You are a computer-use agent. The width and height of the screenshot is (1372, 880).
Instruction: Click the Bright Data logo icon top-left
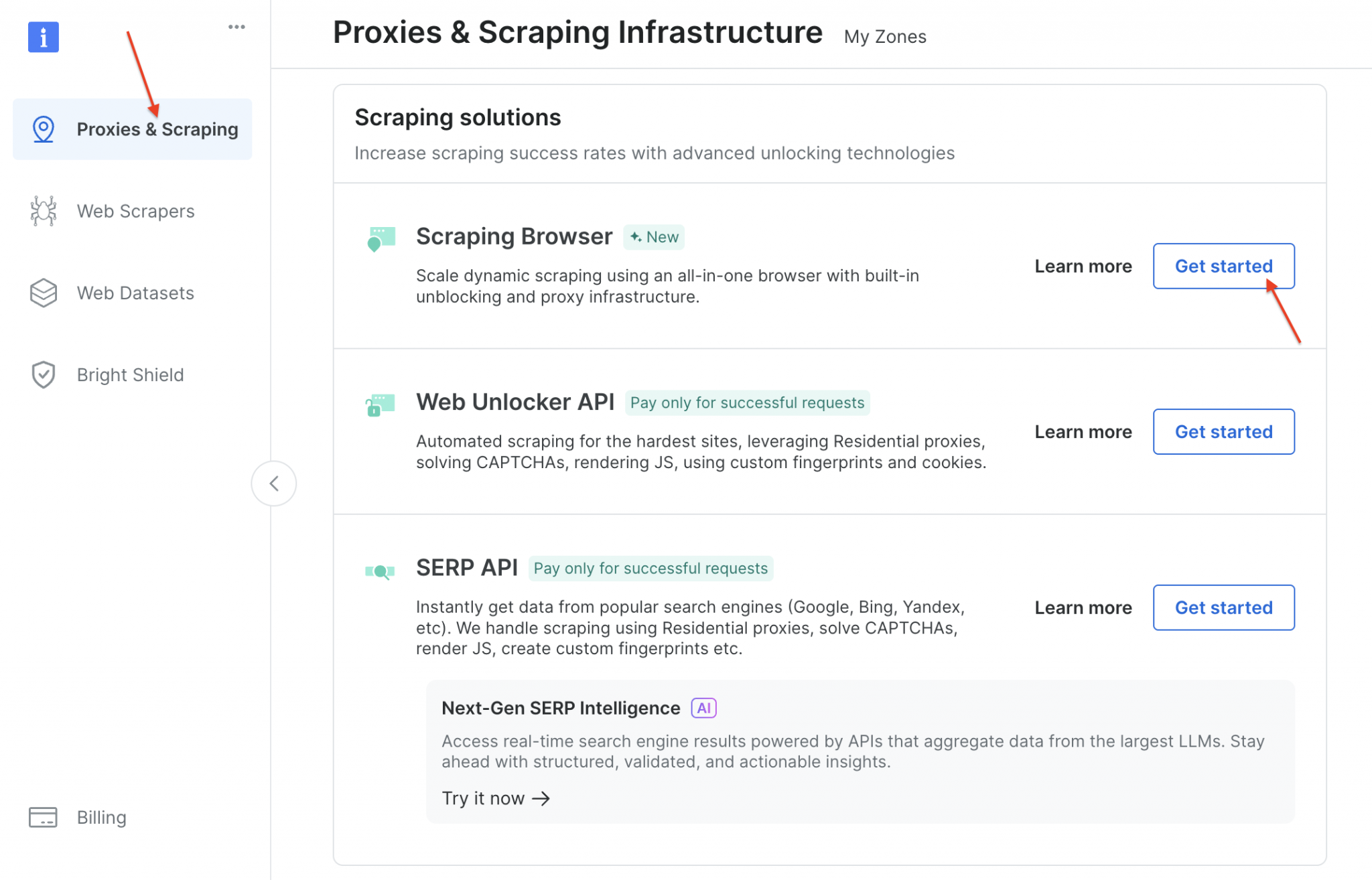44,38
